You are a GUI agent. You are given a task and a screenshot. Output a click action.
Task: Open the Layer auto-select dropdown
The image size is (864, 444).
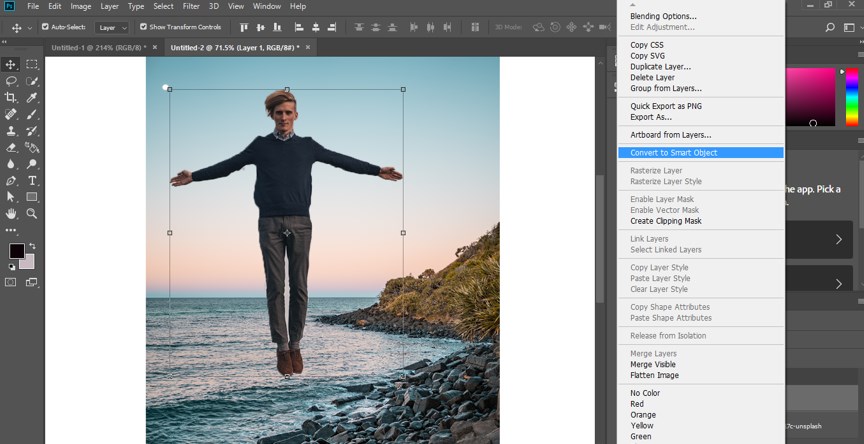(x=112, y=27)
